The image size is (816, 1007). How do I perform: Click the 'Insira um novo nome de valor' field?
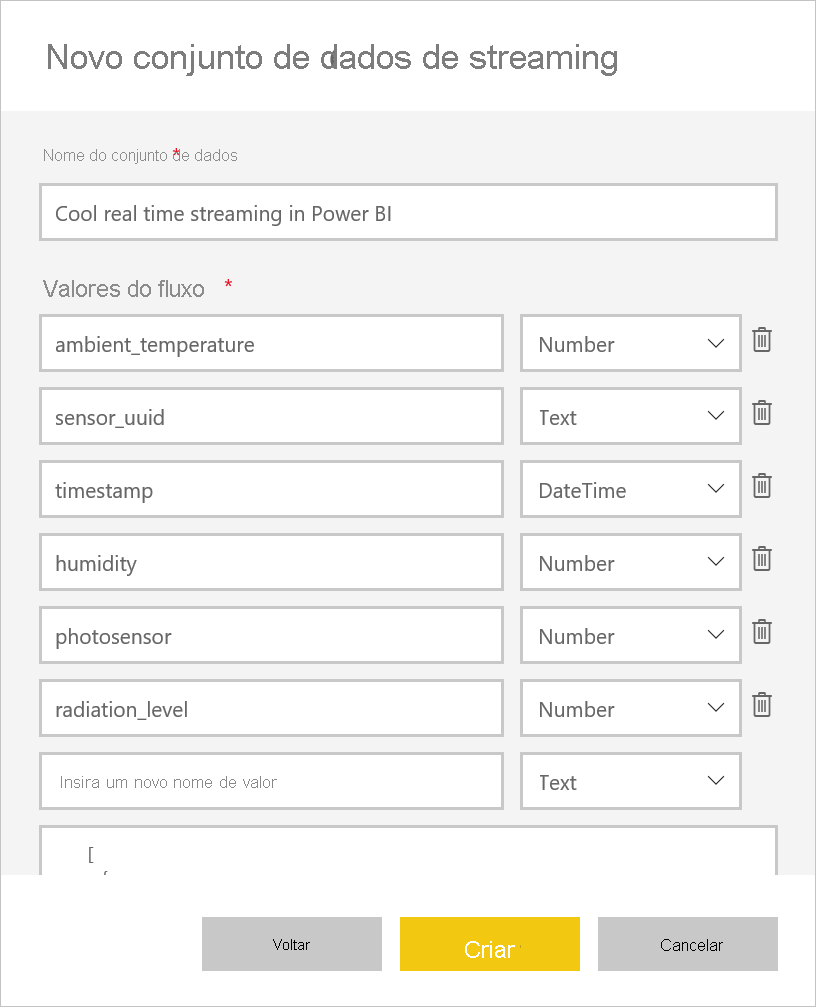(x=271, y=781)
